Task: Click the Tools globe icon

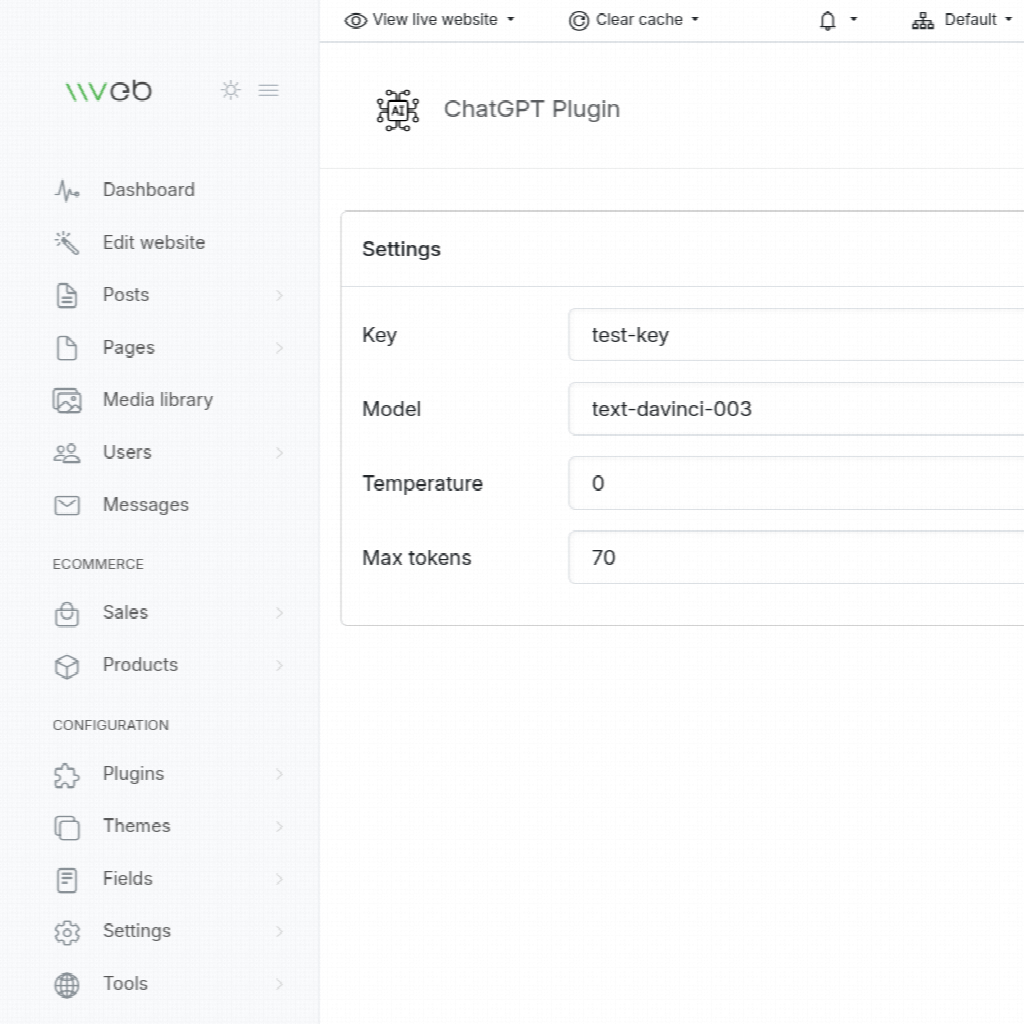Action: 66,985
